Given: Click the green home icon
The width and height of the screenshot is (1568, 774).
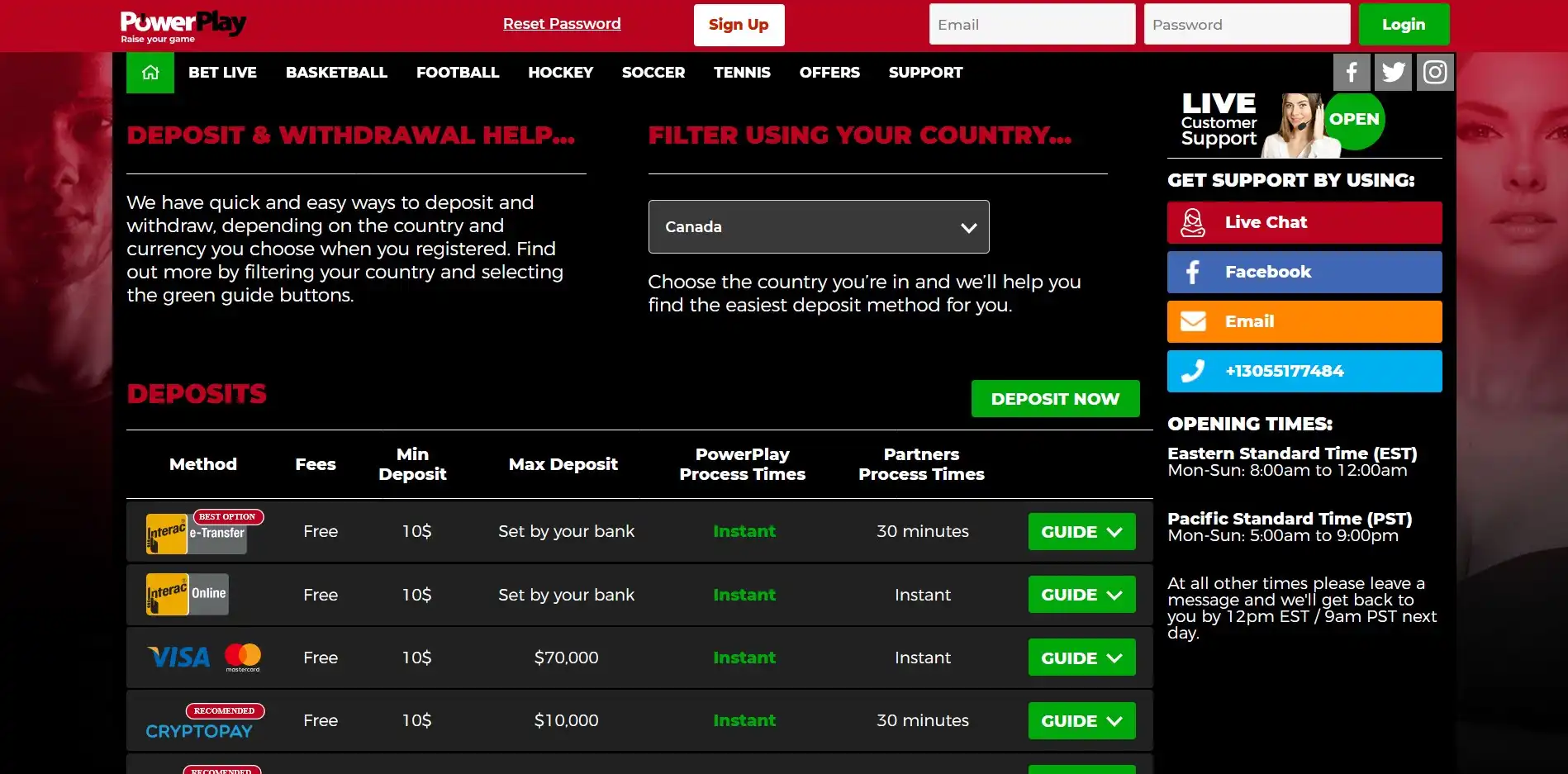Looking at the screenshot, I should tap(150, 73).
